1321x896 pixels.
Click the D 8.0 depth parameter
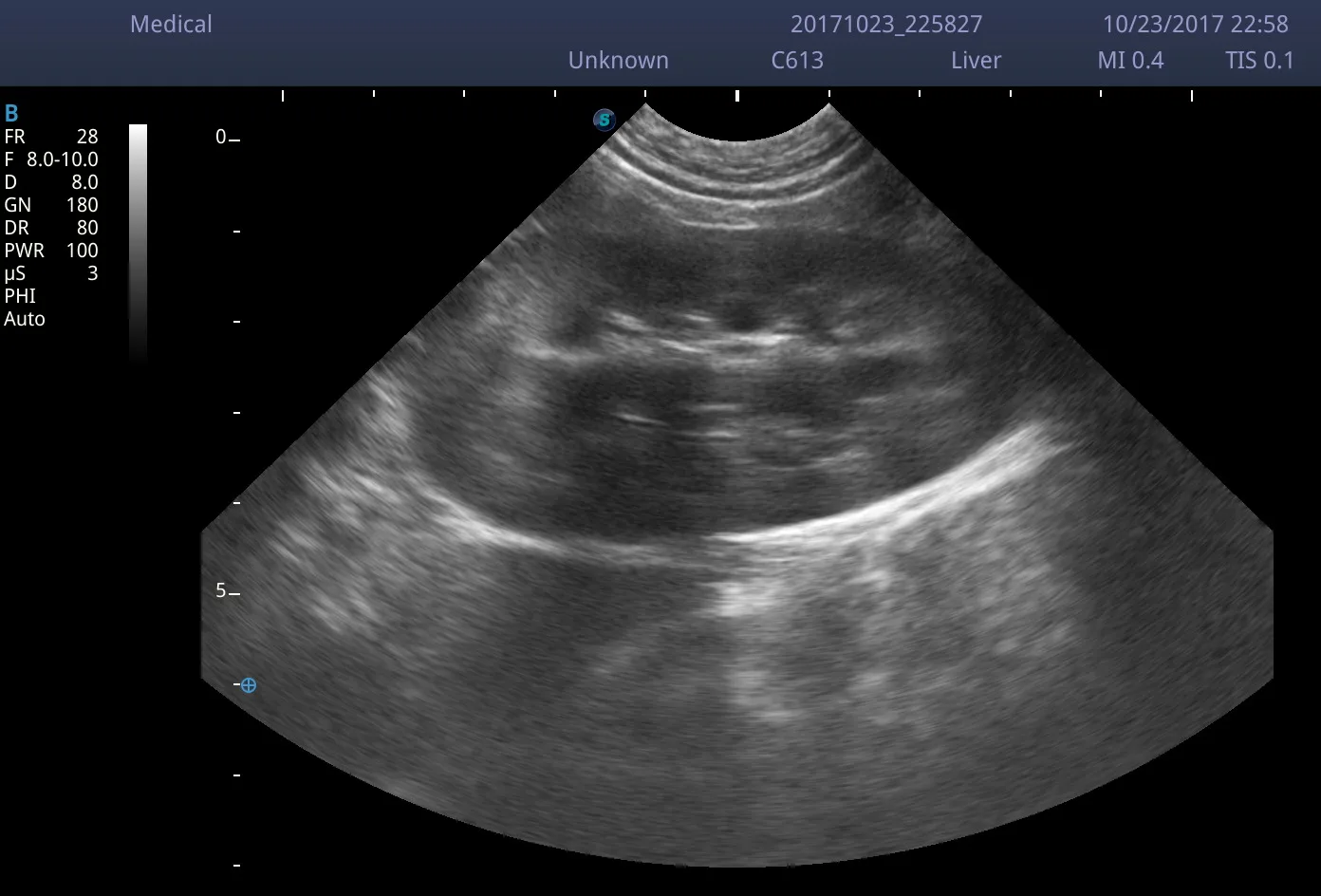[51, 182]
